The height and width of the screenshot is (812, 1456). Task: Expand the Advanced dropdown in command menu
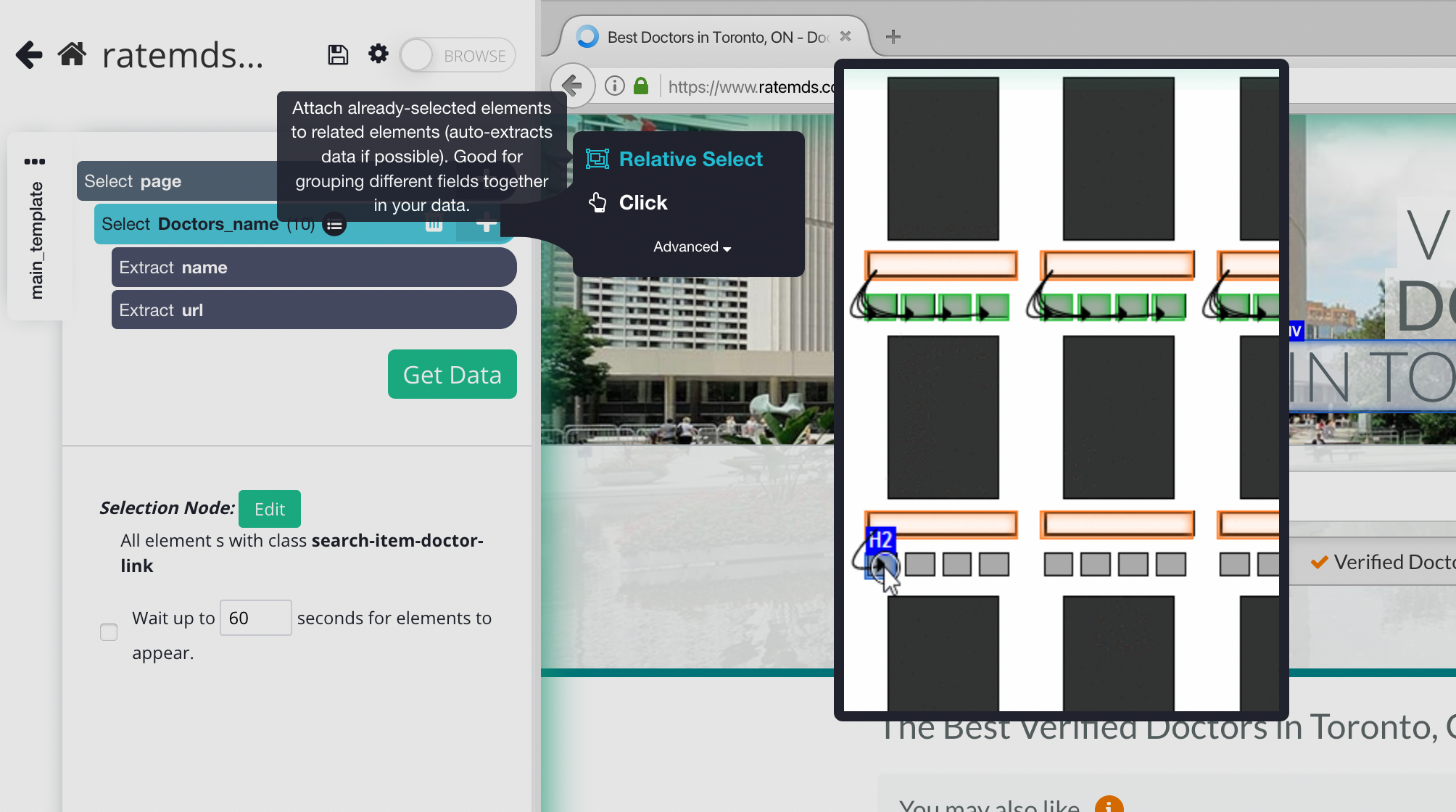(x=692, y=246)
